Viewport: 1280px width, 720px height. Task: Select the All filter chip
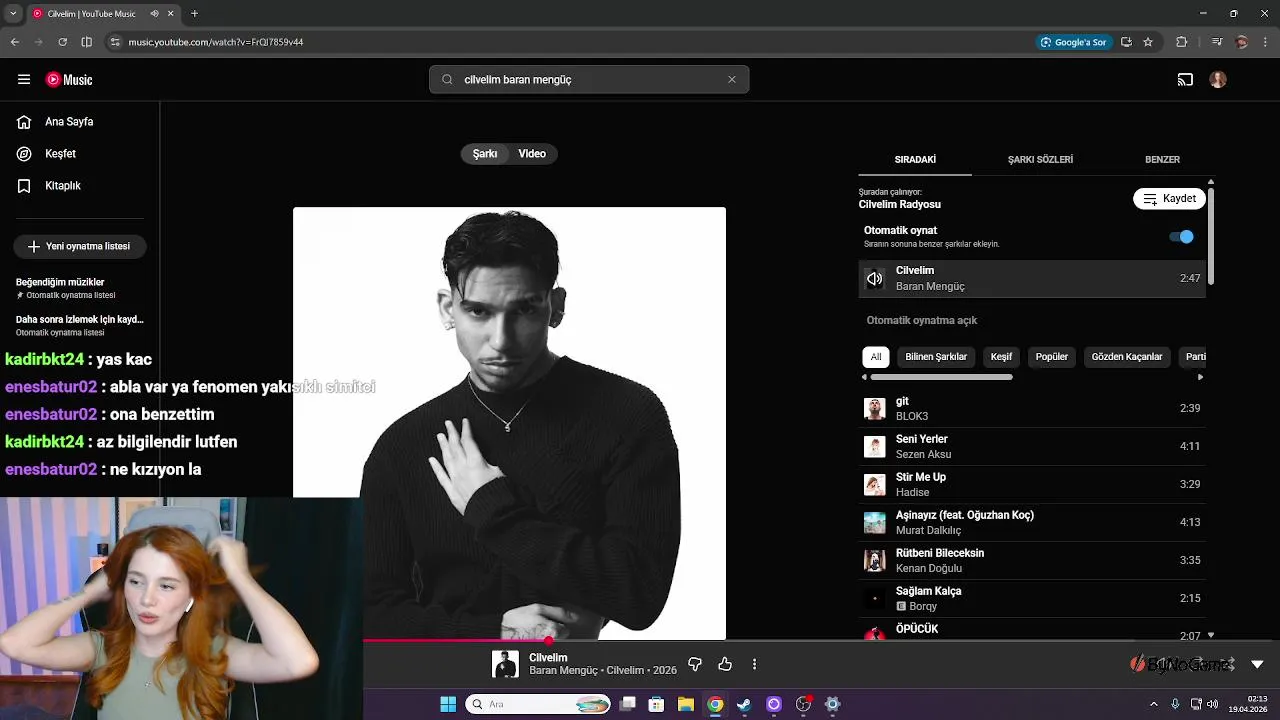pos(876,357)
